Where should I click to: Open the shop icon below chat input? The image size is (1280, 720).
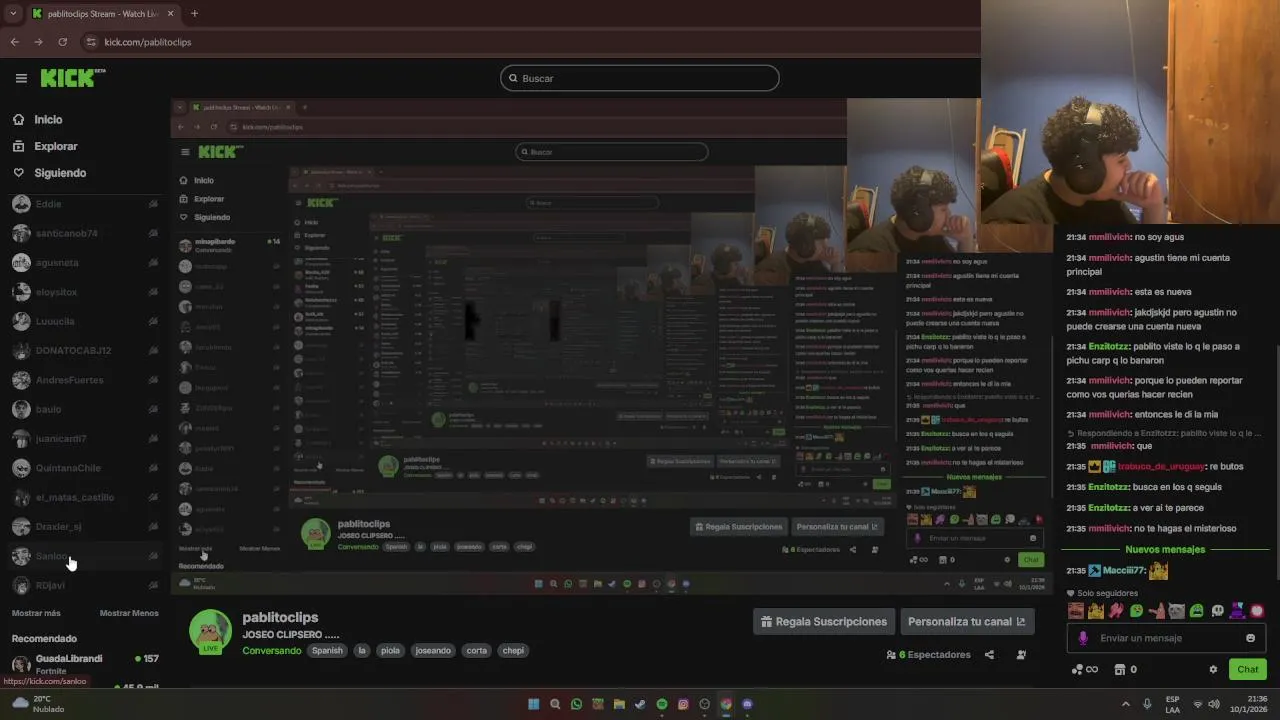[x=1126, y=670]
